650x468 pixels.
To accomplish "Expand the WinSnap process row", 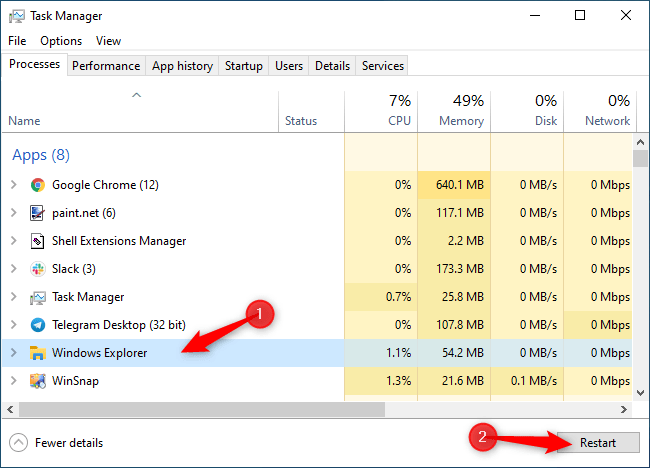I will (x=14, y=381).
